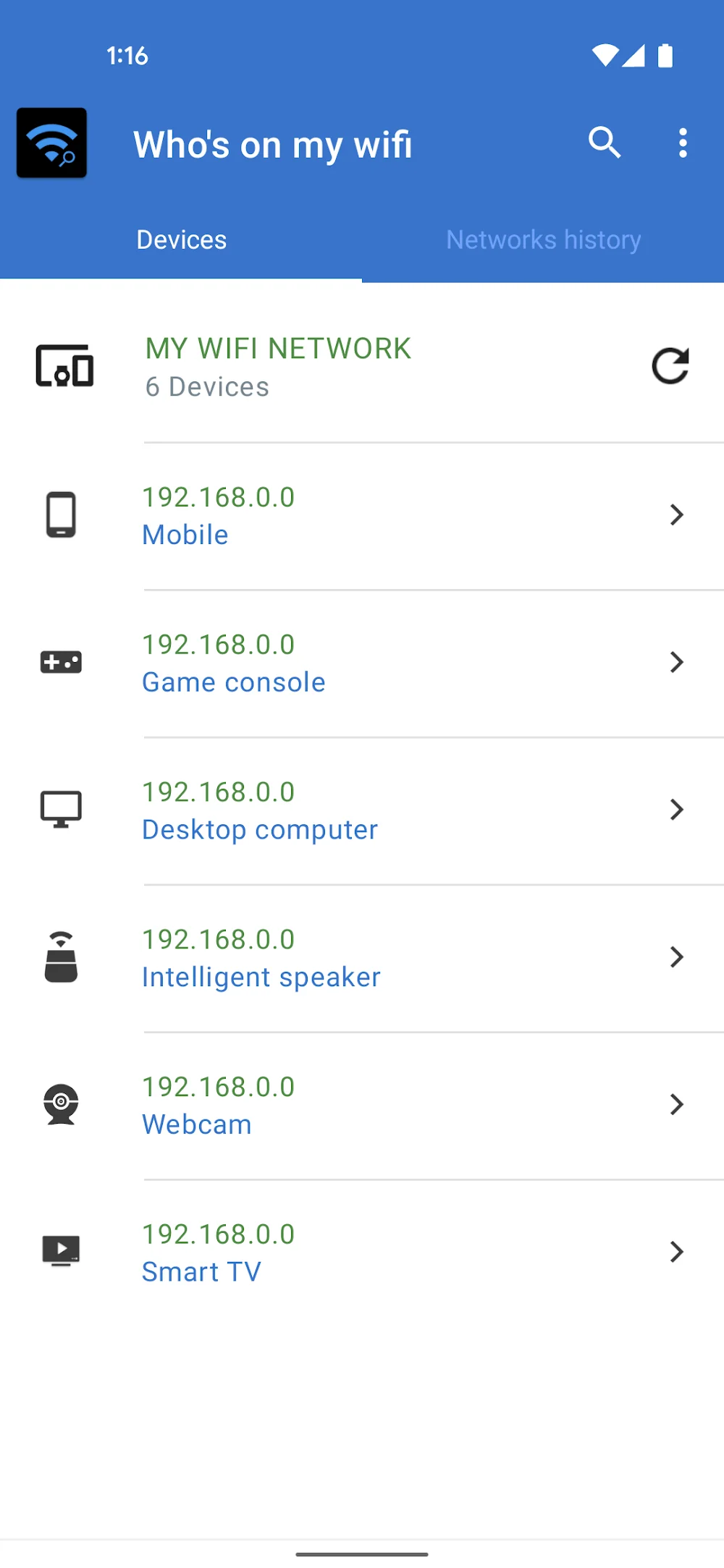Click the mobile phone device icon
Viewport: 724px width, 1568px height.
(62, 515)
